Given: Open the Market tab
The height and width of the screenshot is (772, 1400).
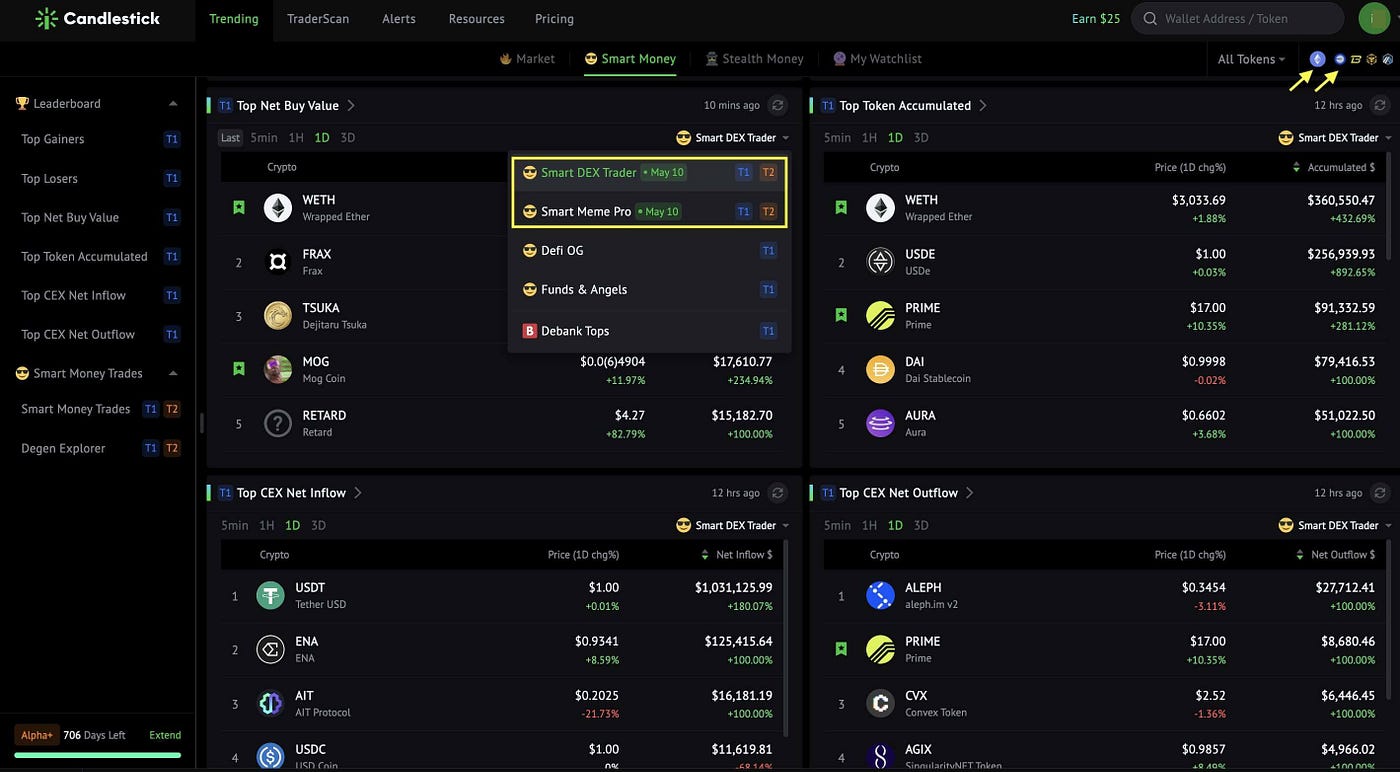Looking at the screenshot, I should (x=527, y=59).
